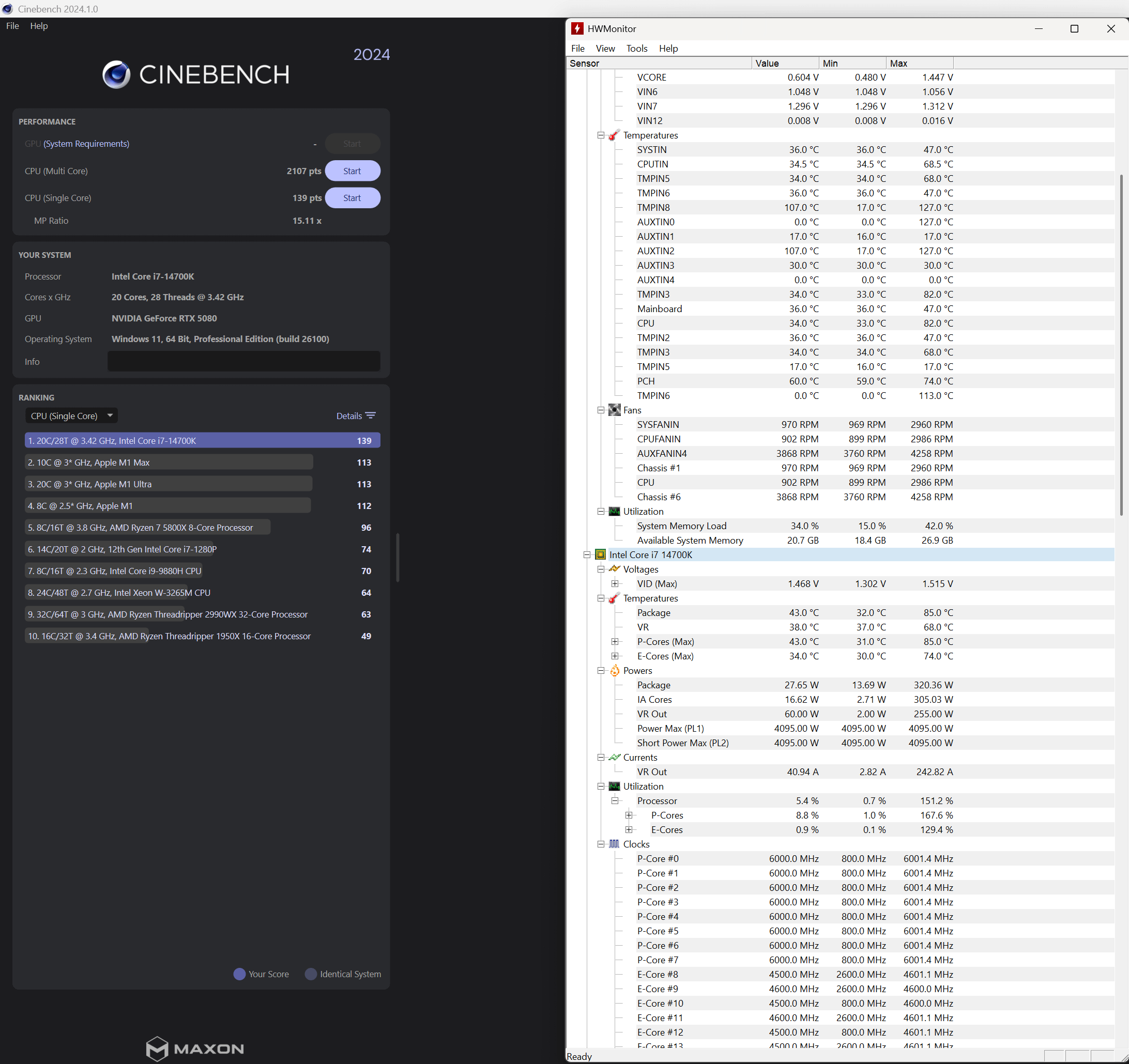Select the Apple M1 Ultra ranking row
The image size is (1129, 1064).
tap(203, 484)
